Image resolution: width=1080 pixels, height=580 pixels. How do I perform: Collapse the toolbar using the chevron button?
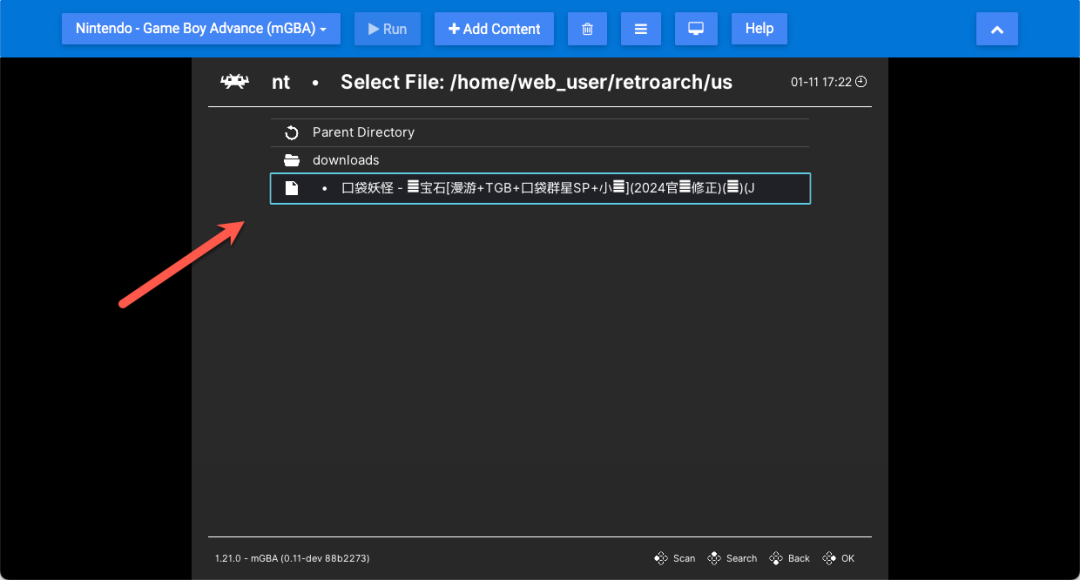coord(996,28)
